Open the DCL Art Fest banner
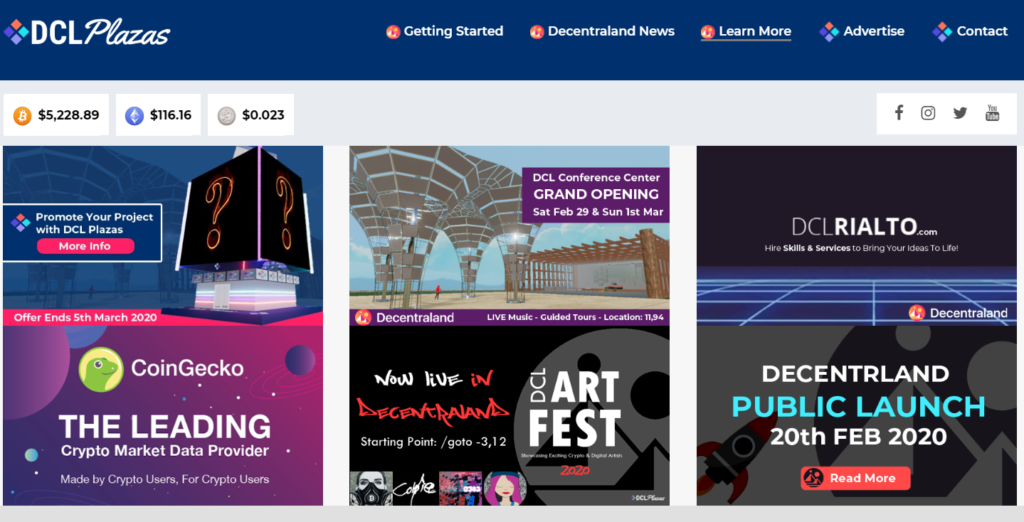The width and height of the screenshot is (1024, 522). coord(509,416)
